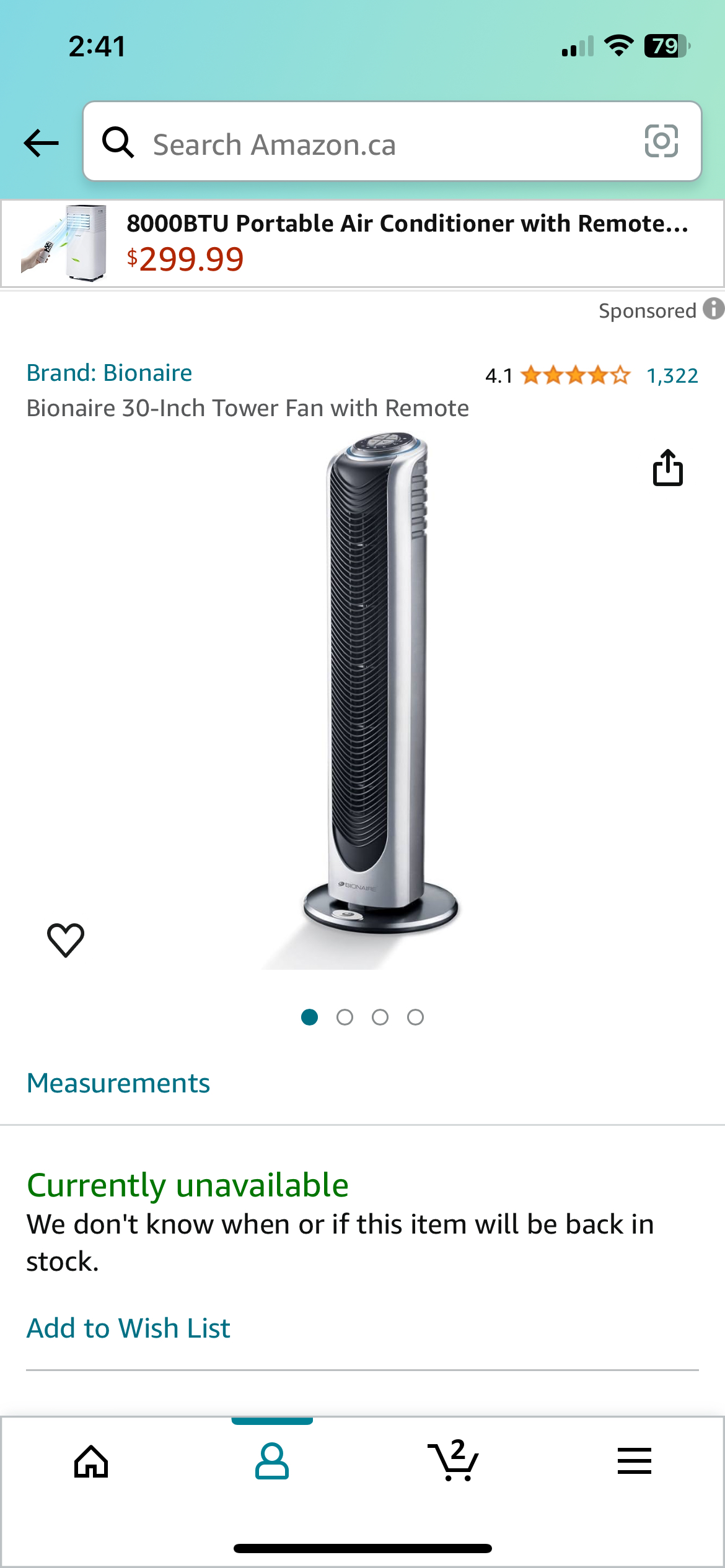Open shopping cart with 2 items
This screenshot has width=725, height=1568.
[x=453, y=1460]
